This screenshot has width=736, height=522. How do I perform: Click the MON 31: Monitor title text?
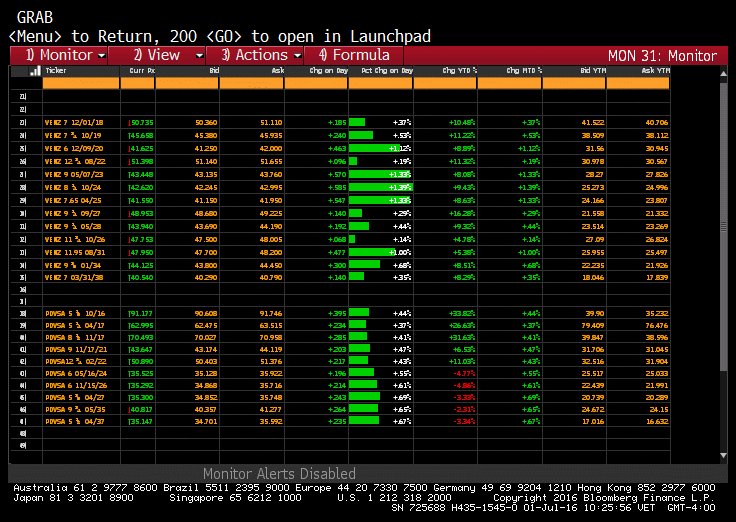[x=662, y=56]
